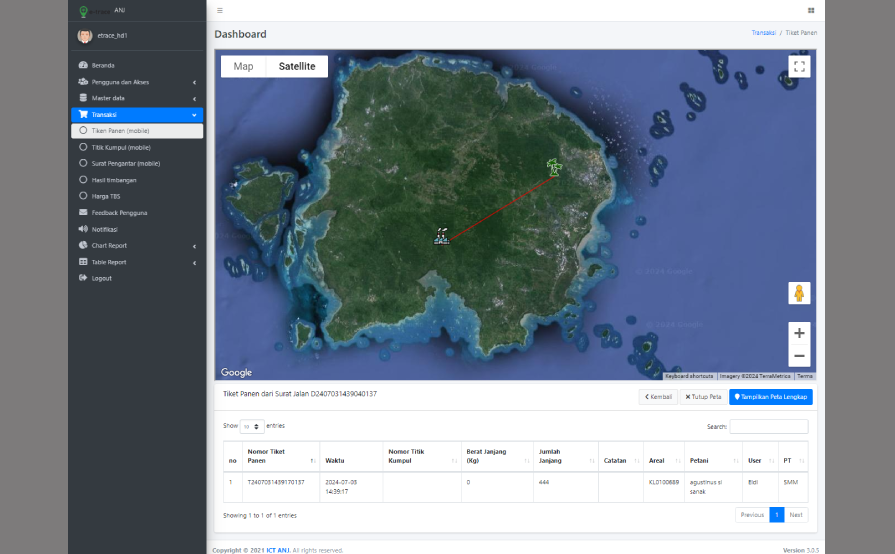Click the Street View pegman icon
Viewport: 895px width, 554px height.
798,293
